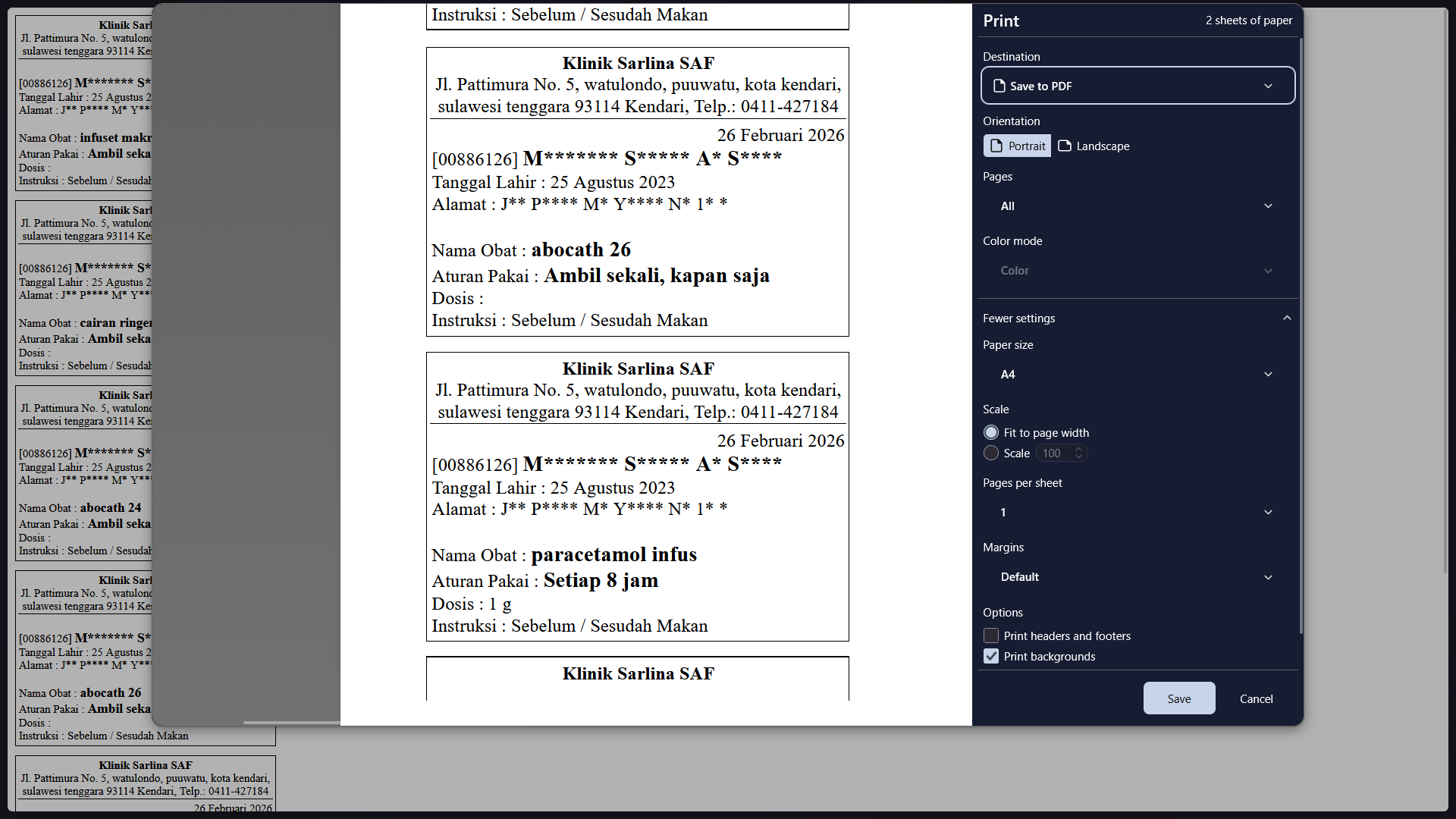Open the Paper size dropdown showing A4

click(1137, 375)
